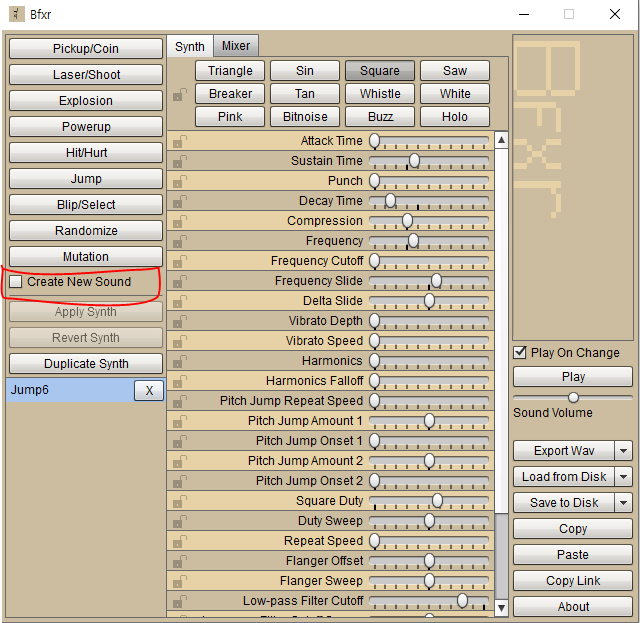Click the Mutation button

click(x=86, y=256)
